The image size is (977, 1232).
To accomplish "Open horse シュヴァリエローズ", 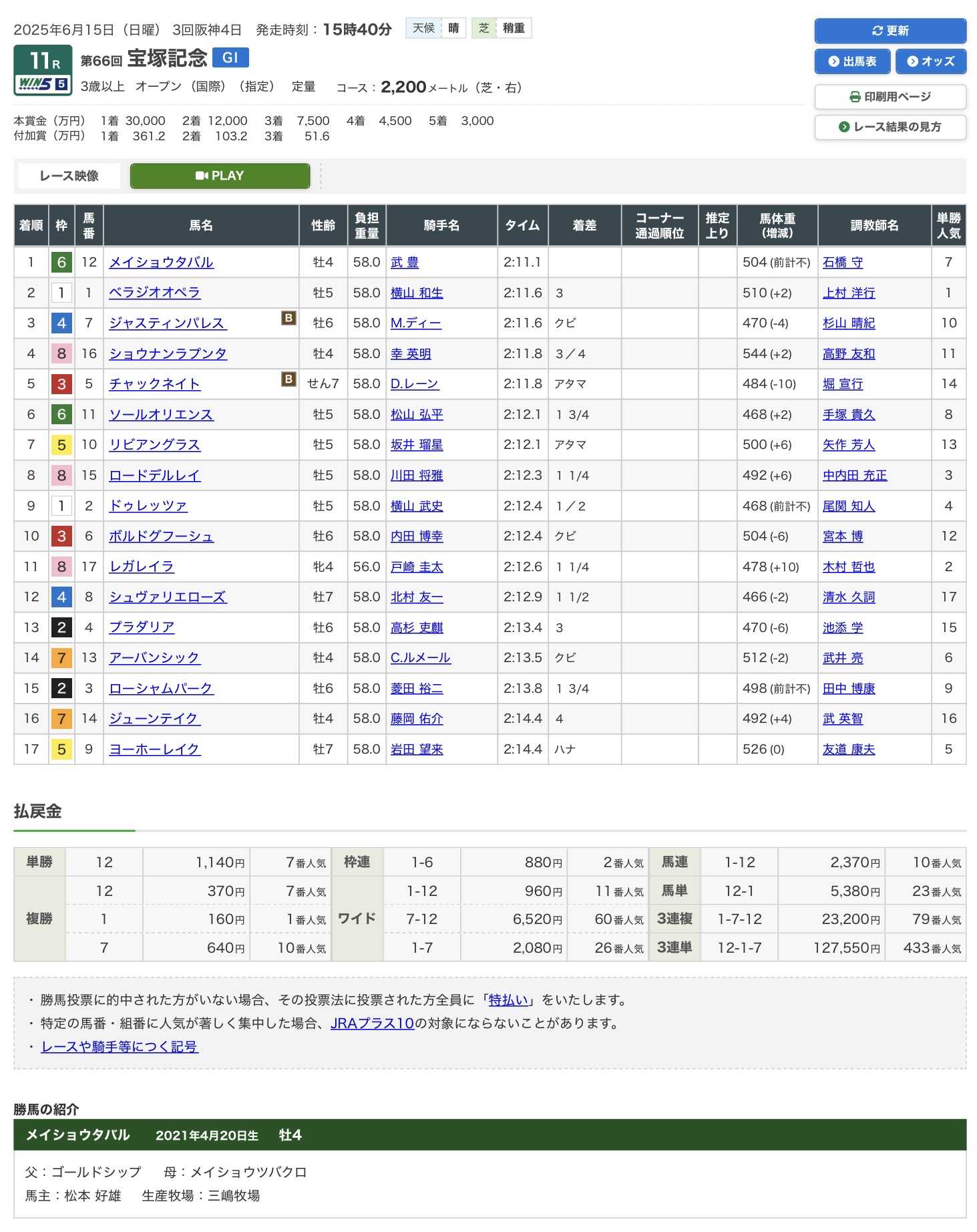I will (168, 597).
